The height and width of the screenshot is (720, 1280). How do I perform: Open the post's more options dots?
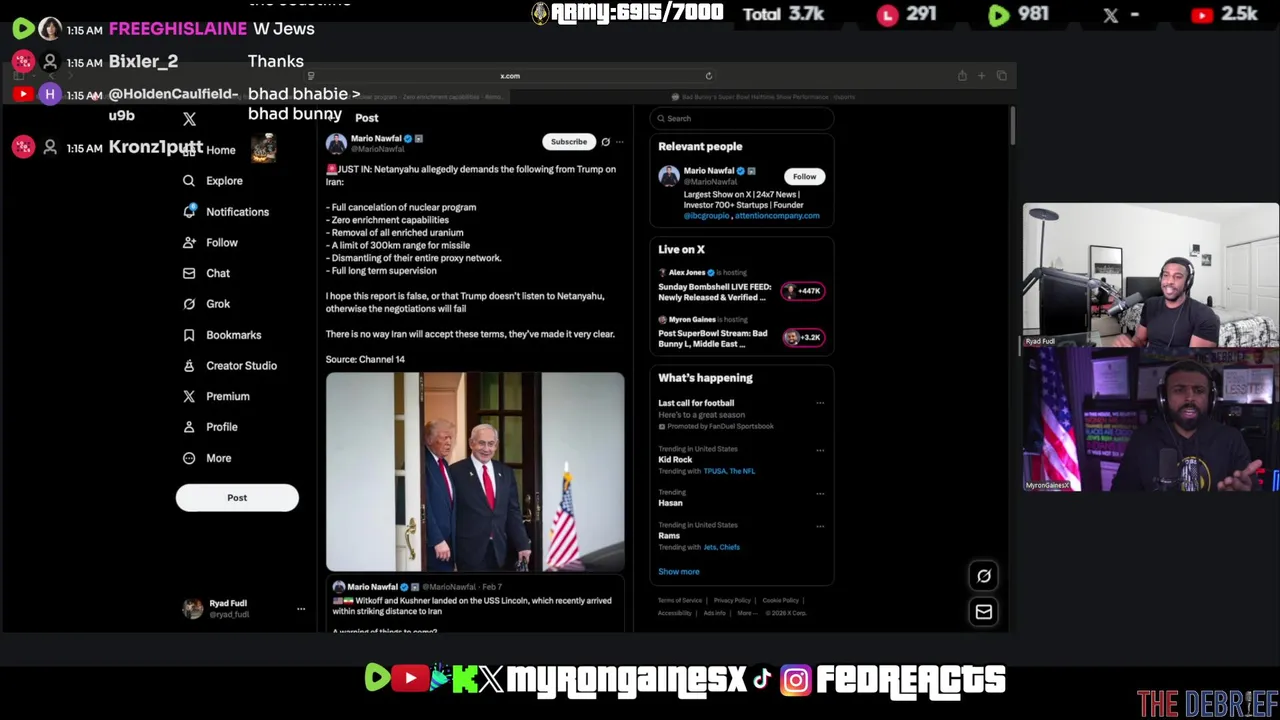(619, 142)
